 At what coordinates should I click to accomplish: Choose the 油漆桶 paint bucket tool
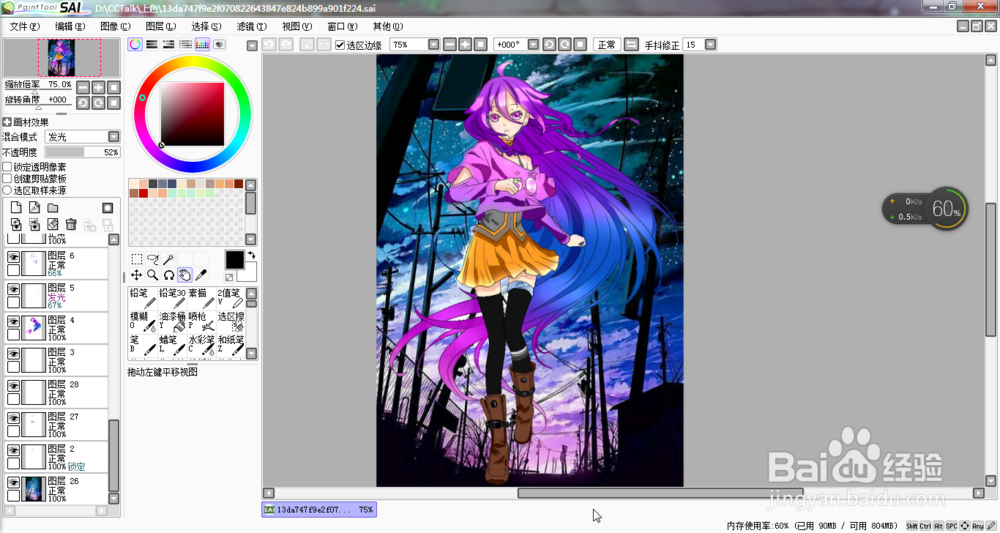(172, 321)
